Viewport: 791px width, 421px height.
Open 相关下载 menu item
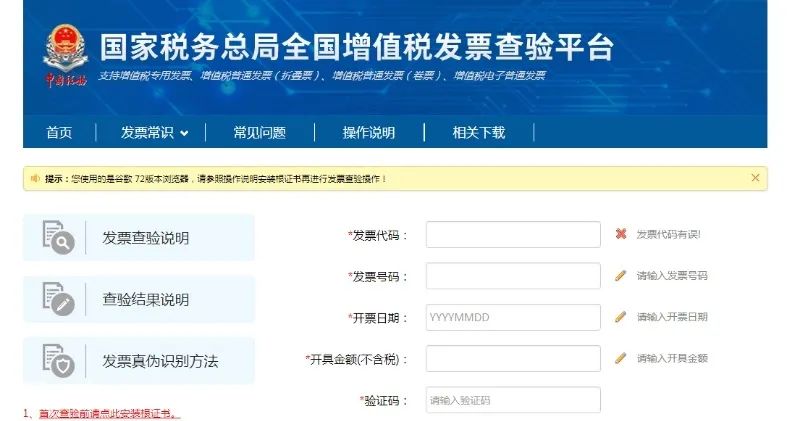click(478, 133)
